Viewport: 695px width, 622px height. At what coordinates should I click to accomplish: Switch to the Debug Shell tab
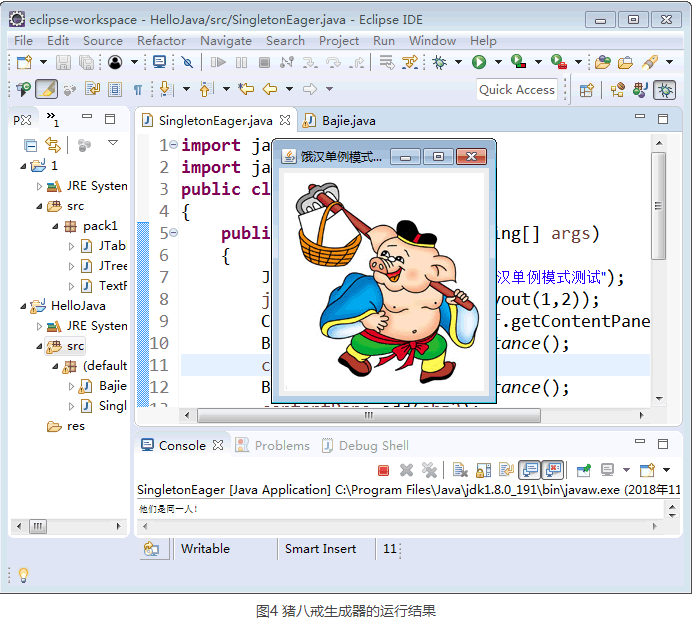pos(365,446)
